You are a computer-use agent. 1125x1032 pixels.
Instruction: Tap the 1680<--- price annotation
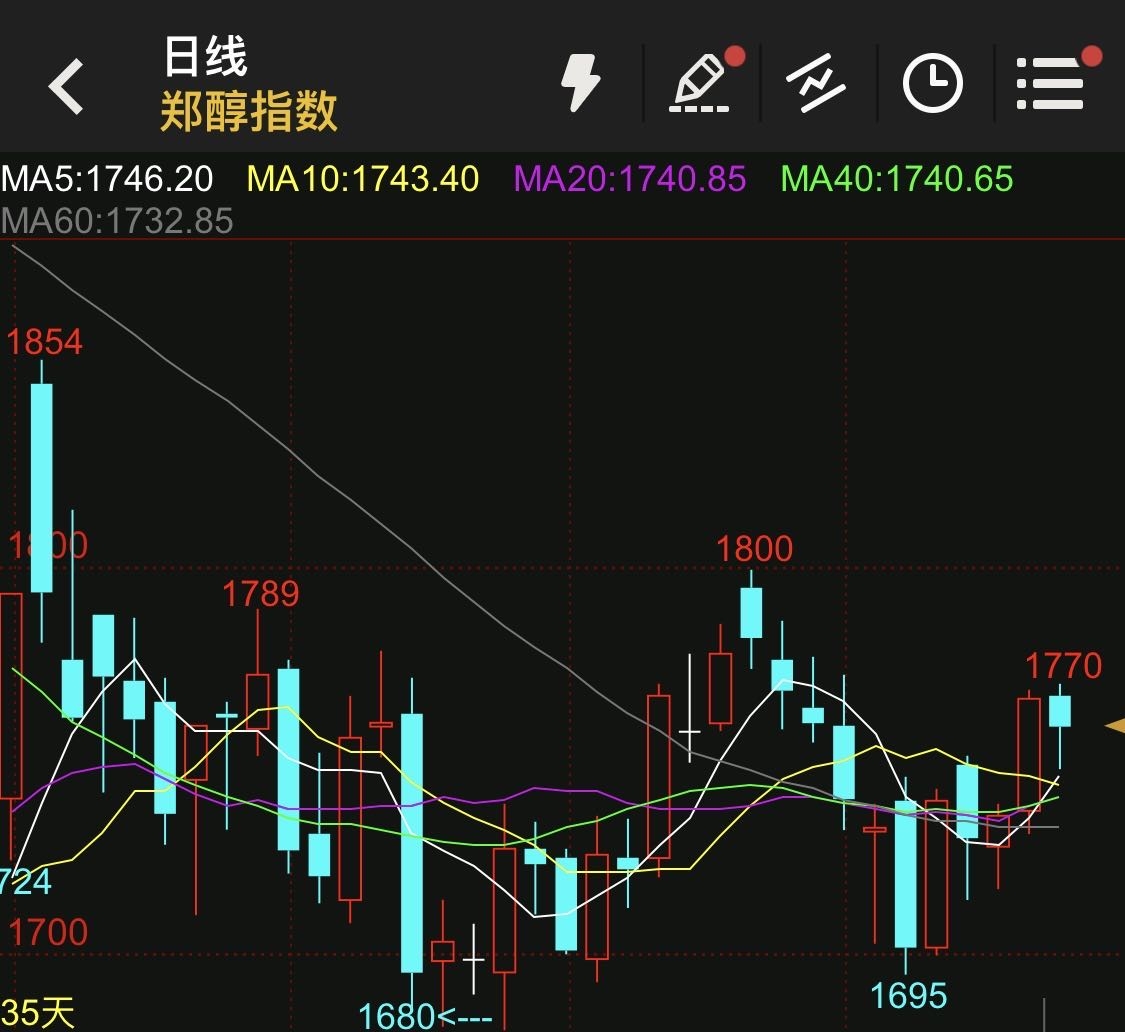tap(425, 1017)
